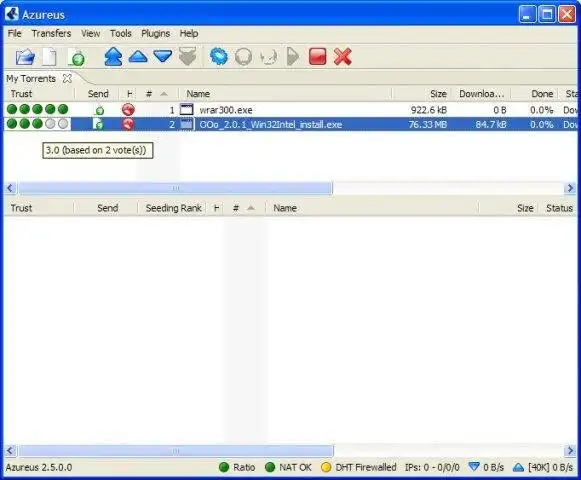Sort downloads by the Done column header

pos(534,94)
